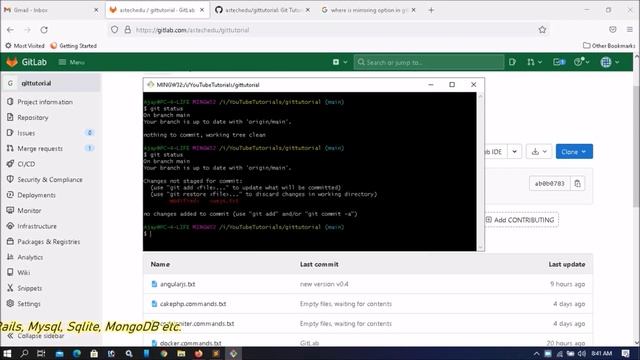
Task: Open Packages & Registries in sidebar
Action: (49, 242)
